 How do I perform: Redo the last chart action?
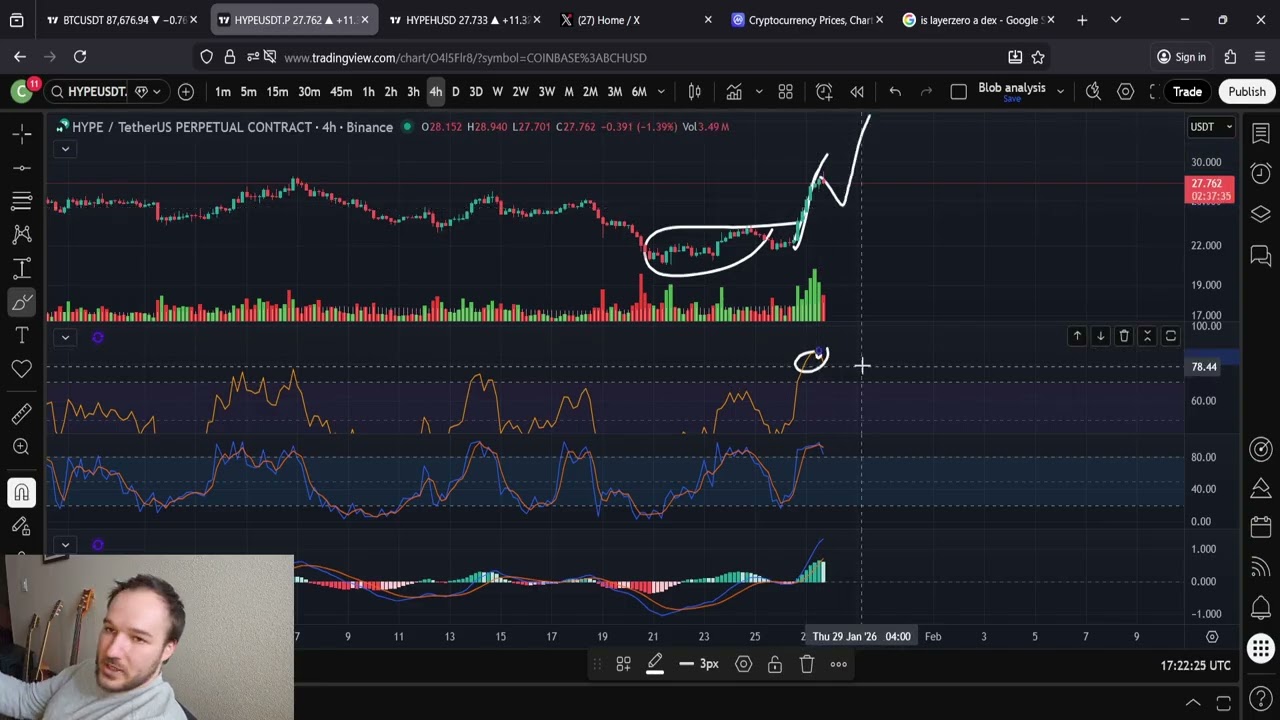926,92
